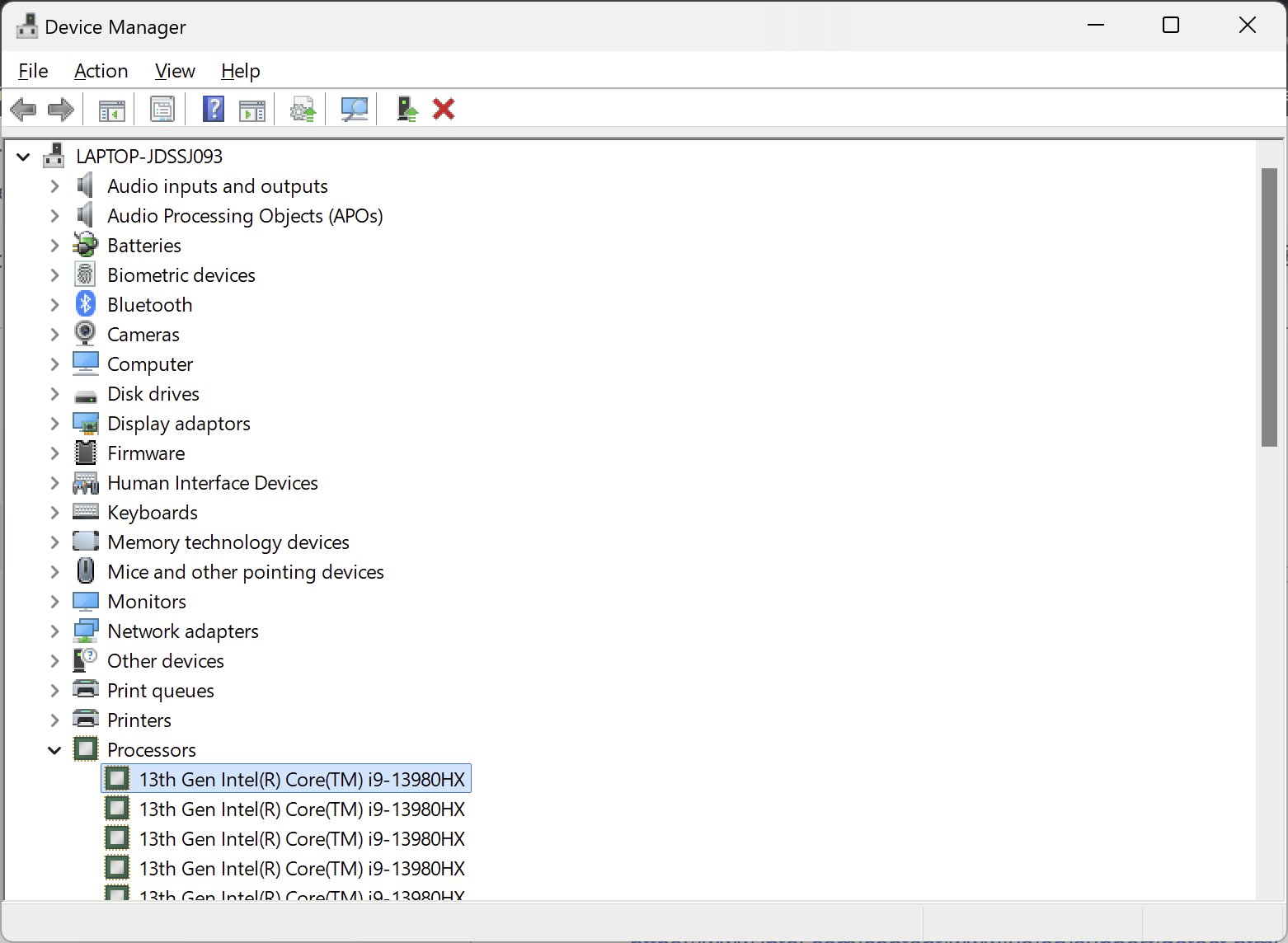Click the Update device driver icon

(x=303, y=109)
